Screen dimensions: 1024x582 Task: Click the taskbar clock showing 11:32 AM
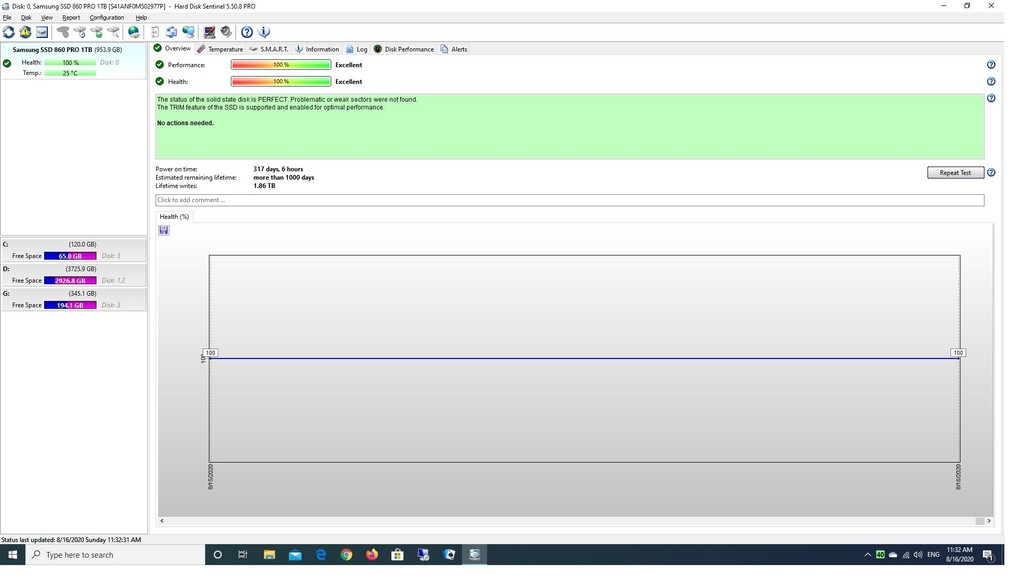pyautogui.click(x=959, y=555)
